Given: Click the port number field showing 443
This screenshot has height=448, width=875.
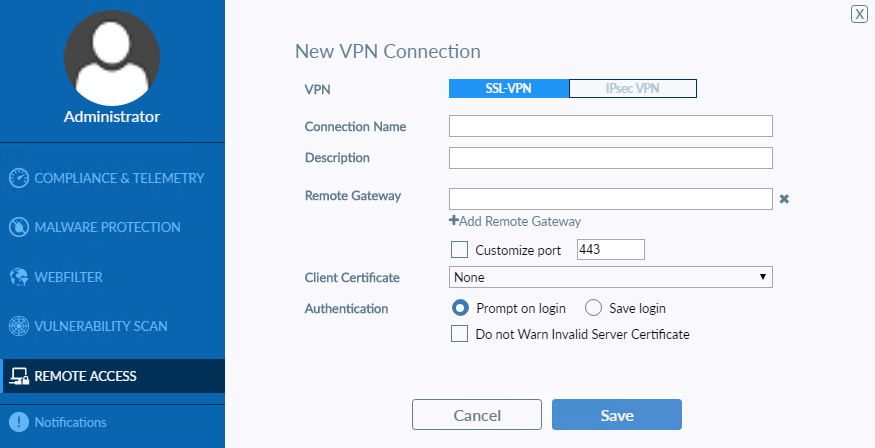Looking at the screenshot, I should pos(611,250).
